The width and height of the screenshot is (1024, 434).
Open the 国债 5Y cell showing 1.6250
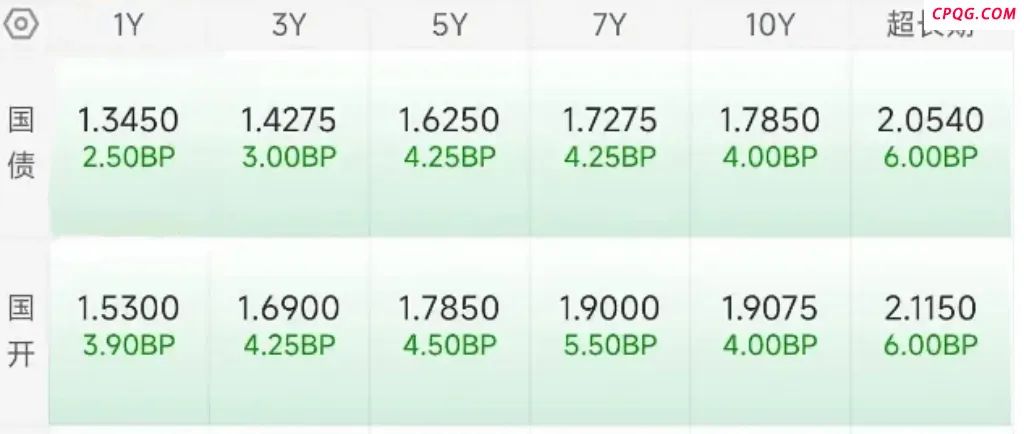(x=449, y=144)
